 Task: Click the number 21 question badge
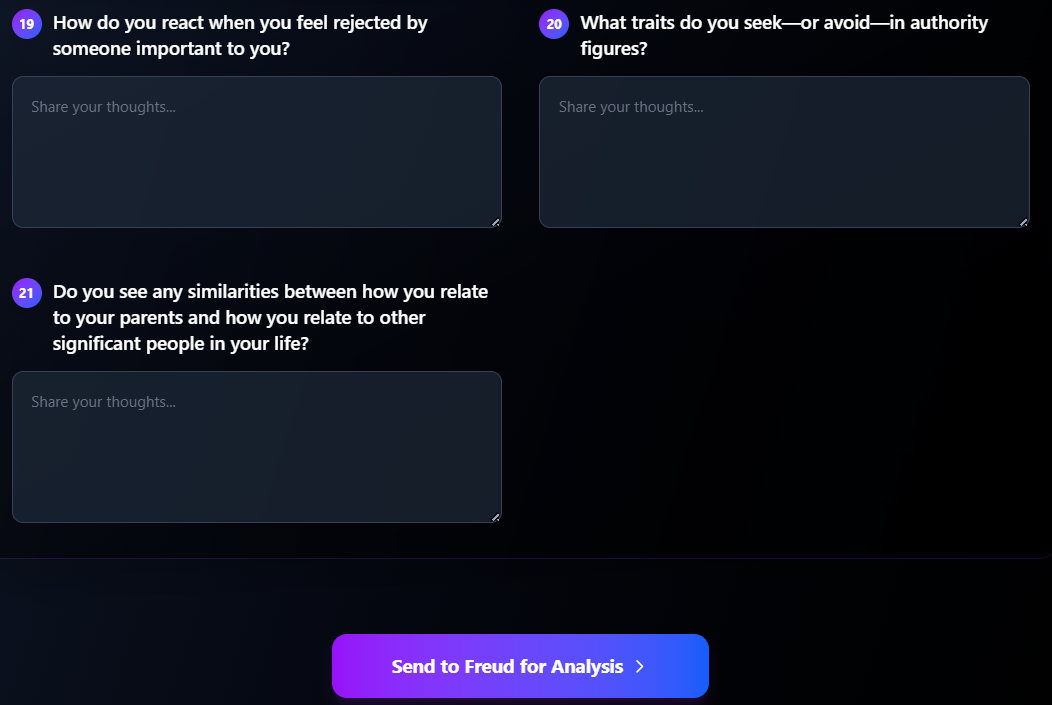click(x=26, y=293)
